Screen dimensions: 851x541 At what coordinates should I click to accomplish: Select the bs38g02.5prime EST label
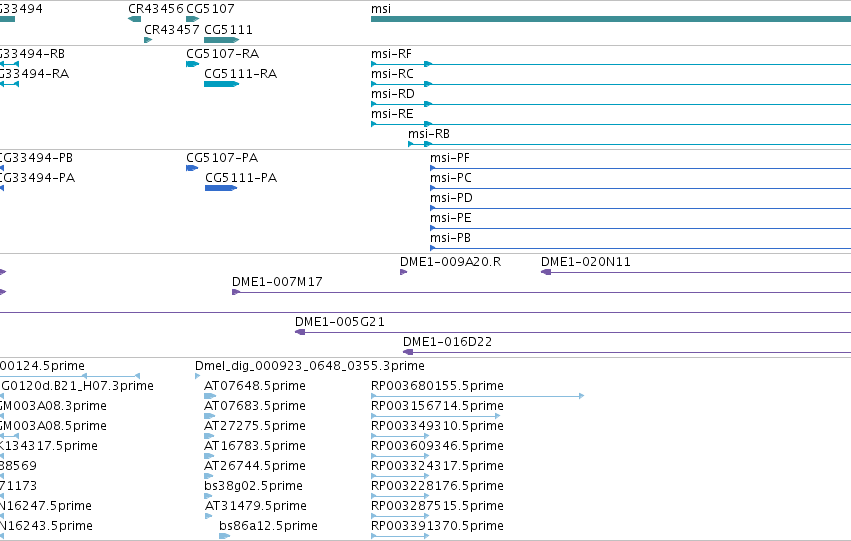[253, 486]
